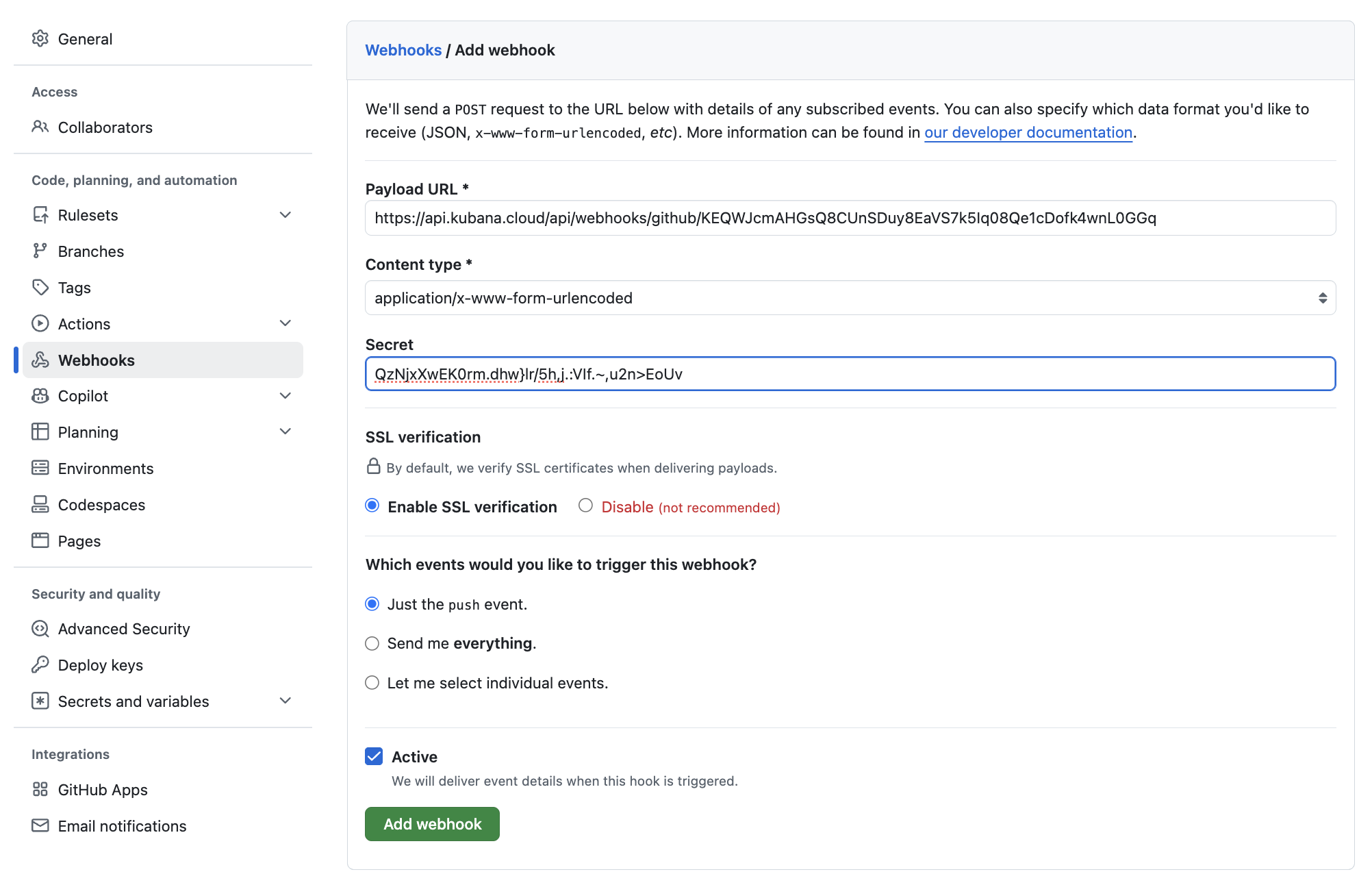Click the Branches git-branch icon

click(x=40, y=251)
